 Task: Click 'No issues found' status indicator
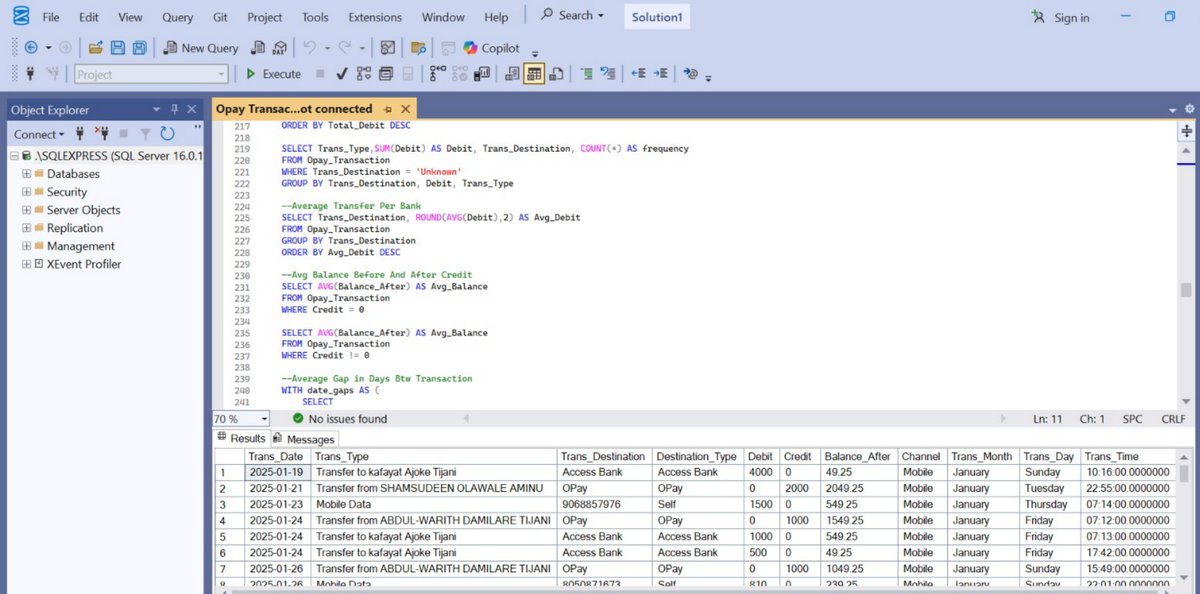pos(339,419)
